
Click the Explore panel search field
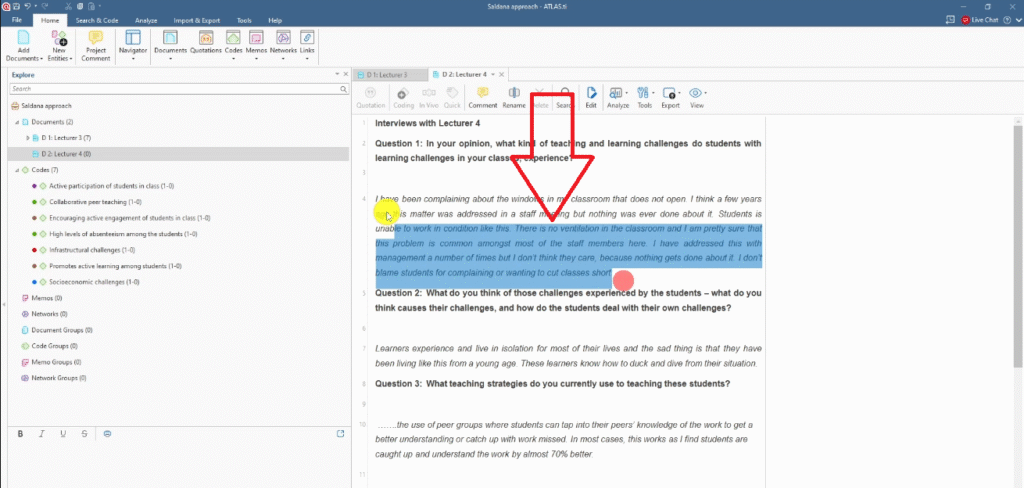(175, 89)
